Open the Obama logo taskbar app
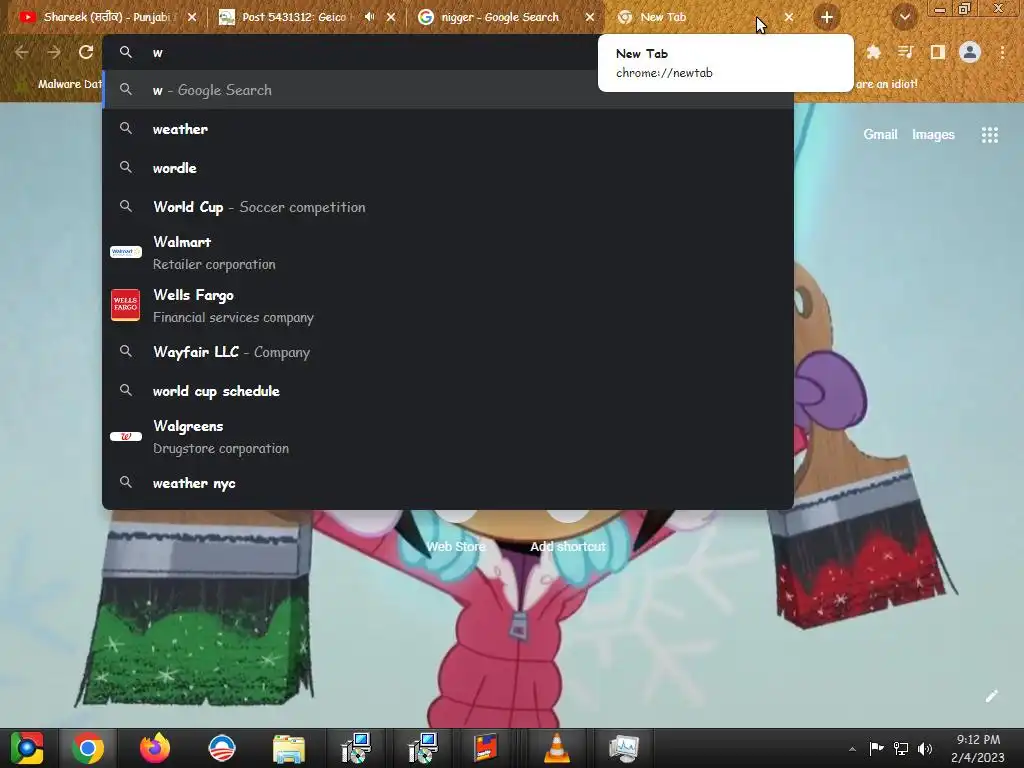The image size is (1024, 768). click(221, 748)
